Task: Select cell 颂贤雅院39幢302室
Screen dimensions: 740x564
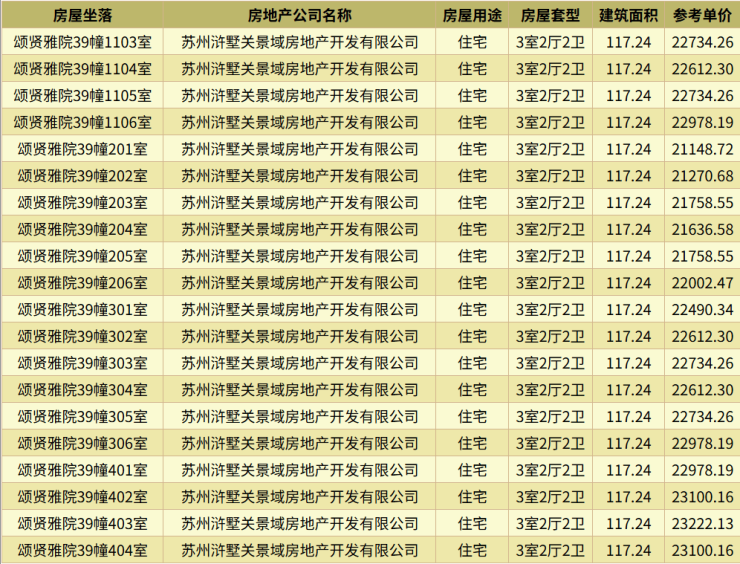Action: (83, 337)
